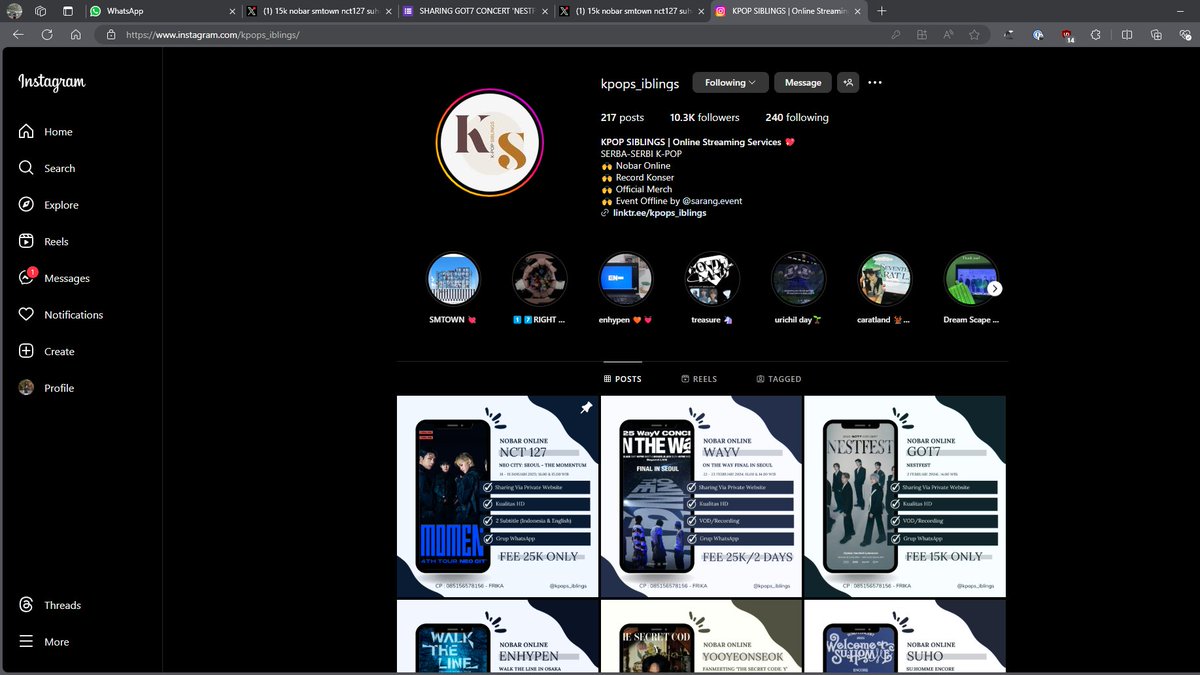Click the Instagram logo in sidebar

(x=51, y=82)
